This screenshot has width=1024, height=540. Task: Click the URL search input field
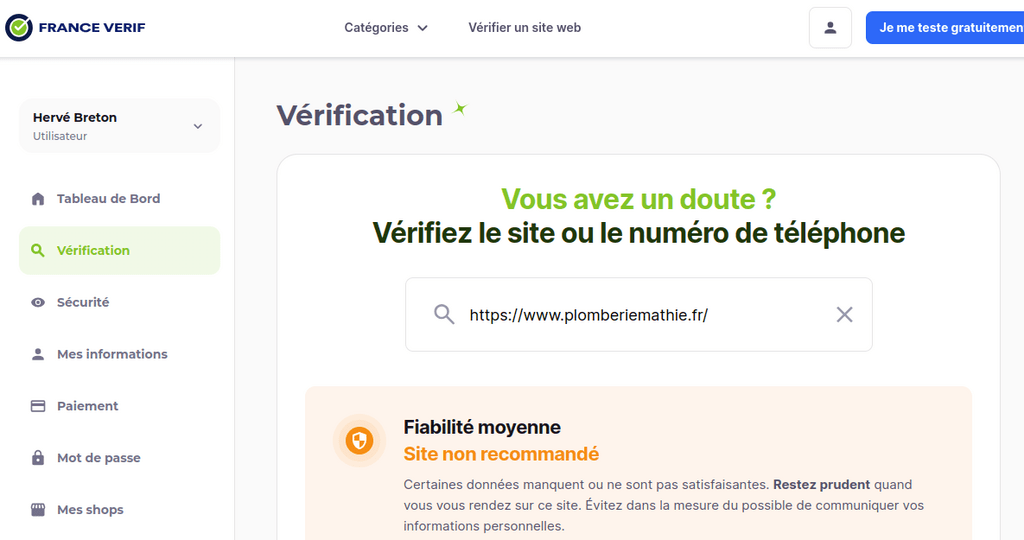pyautogui.click(x=639, y=315)
